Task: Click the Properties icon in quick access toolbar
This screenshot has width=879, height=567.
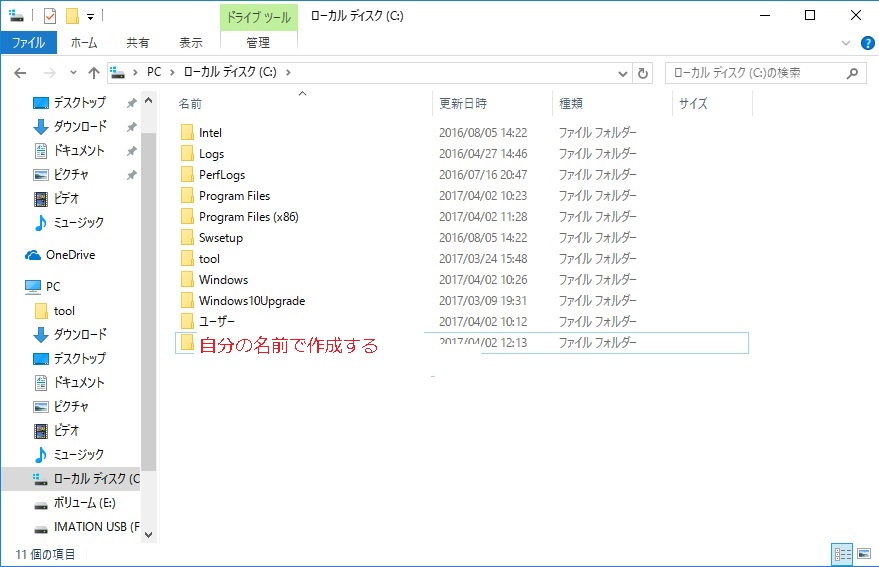Action: click(x=50, y=15)
